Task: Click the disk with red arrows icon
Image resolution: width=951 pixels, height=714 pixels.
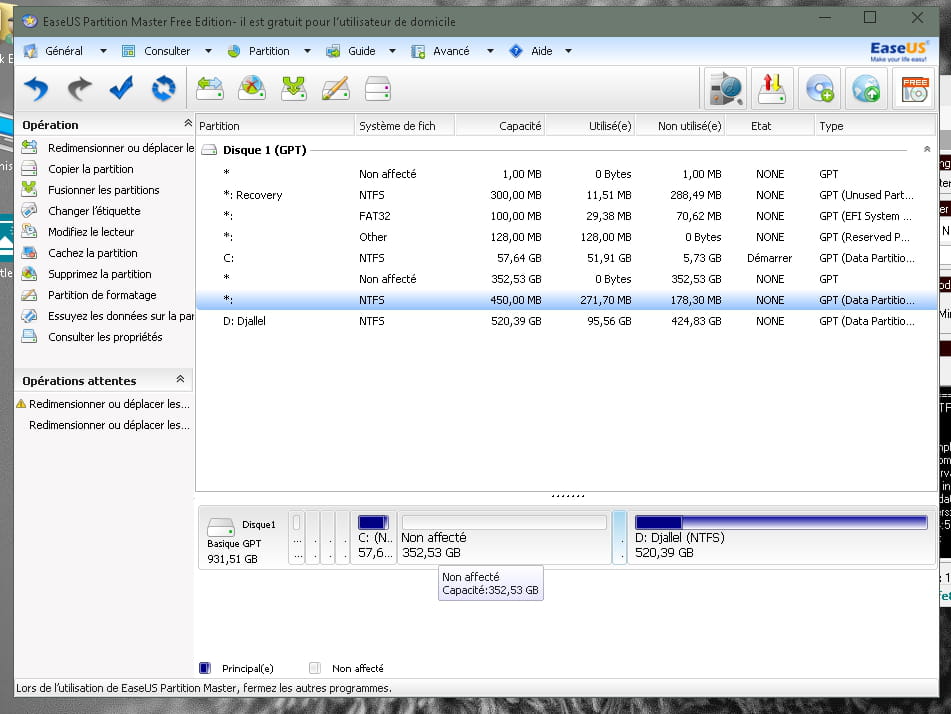Action: click(772, 89)
